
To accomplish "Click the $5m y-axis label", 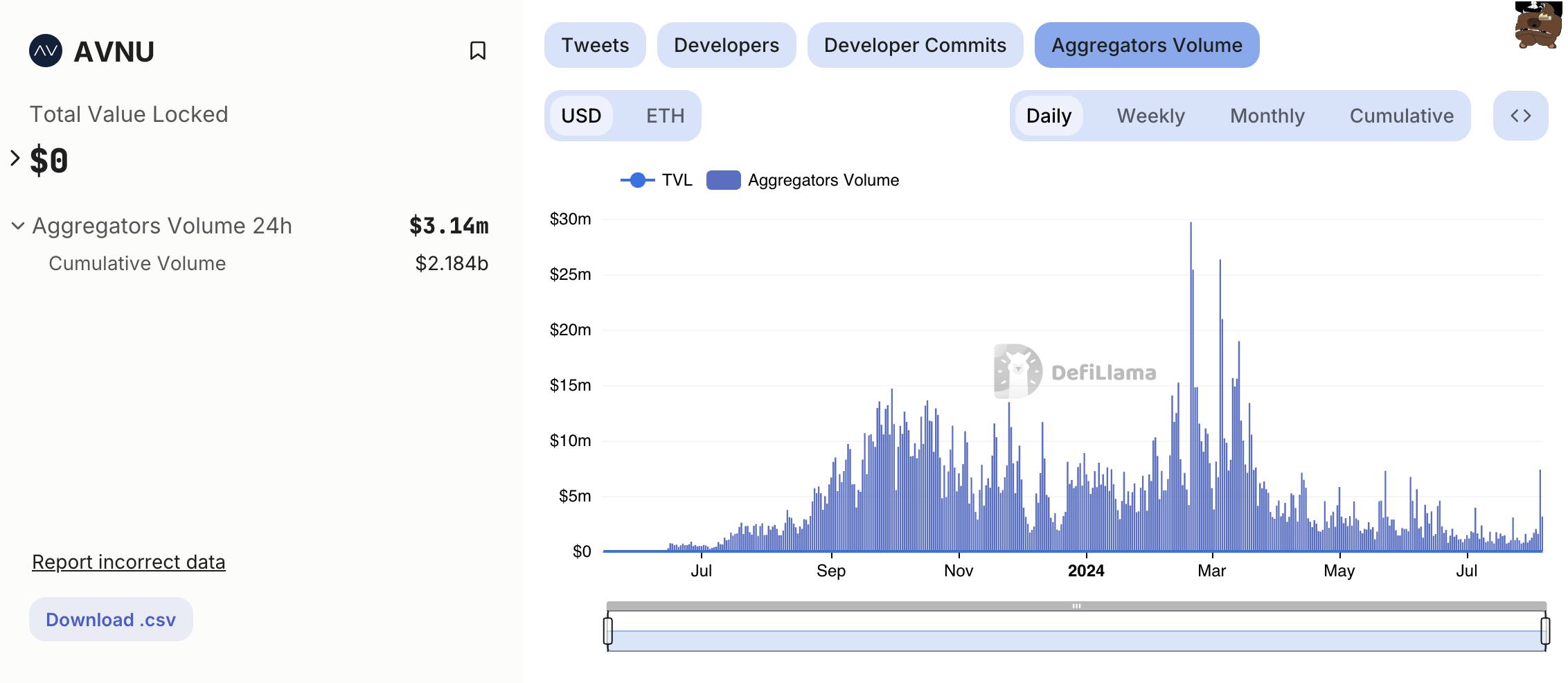I will pos(575,496).
